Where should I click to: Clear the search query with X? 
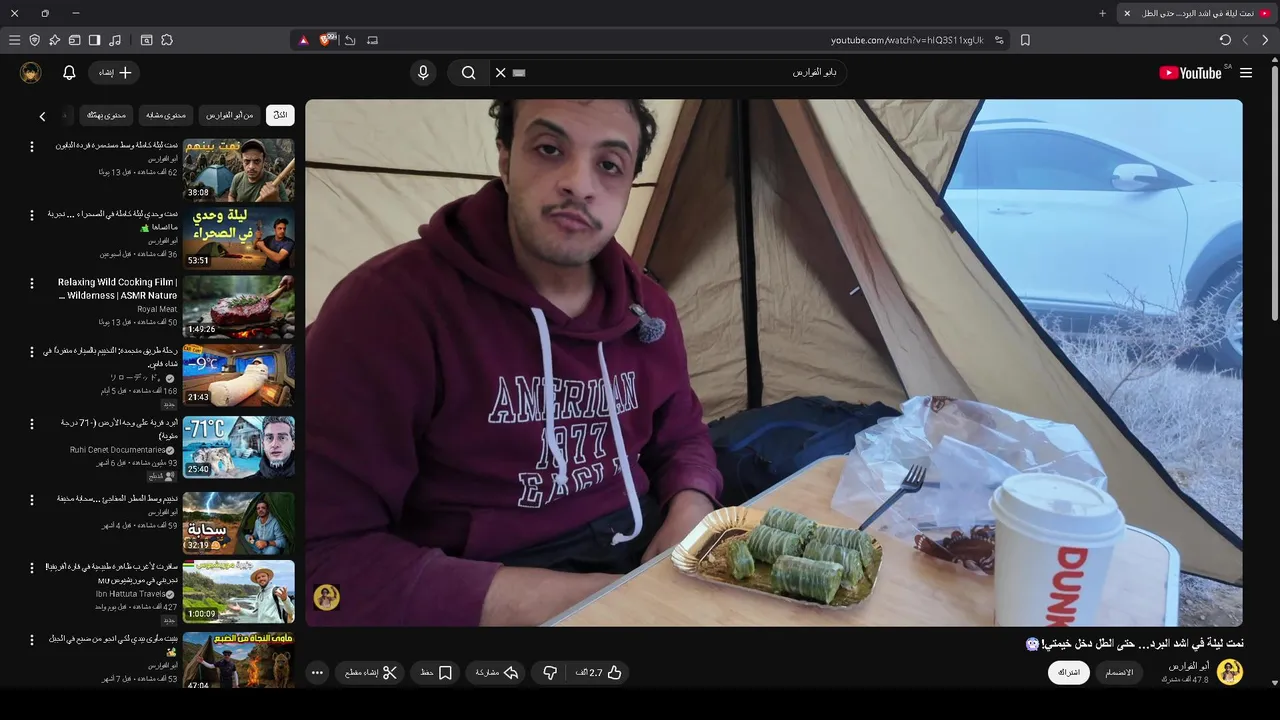tap(500, 73)
